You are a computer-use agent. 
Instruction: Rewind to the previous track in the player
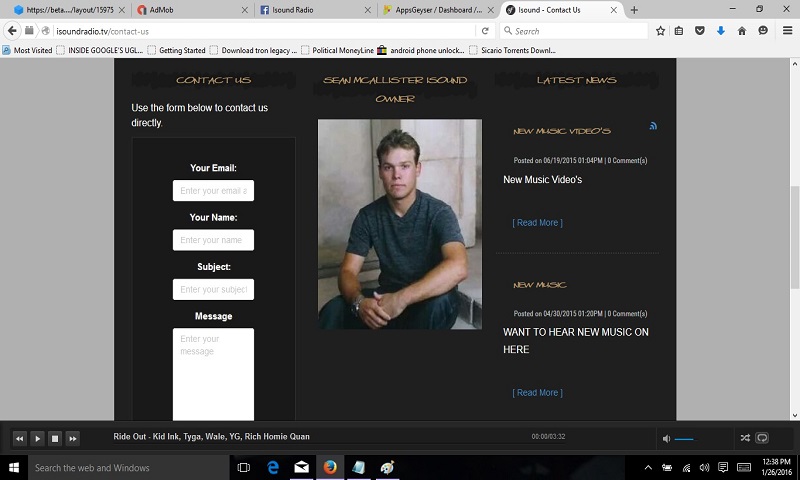(19, 438)
